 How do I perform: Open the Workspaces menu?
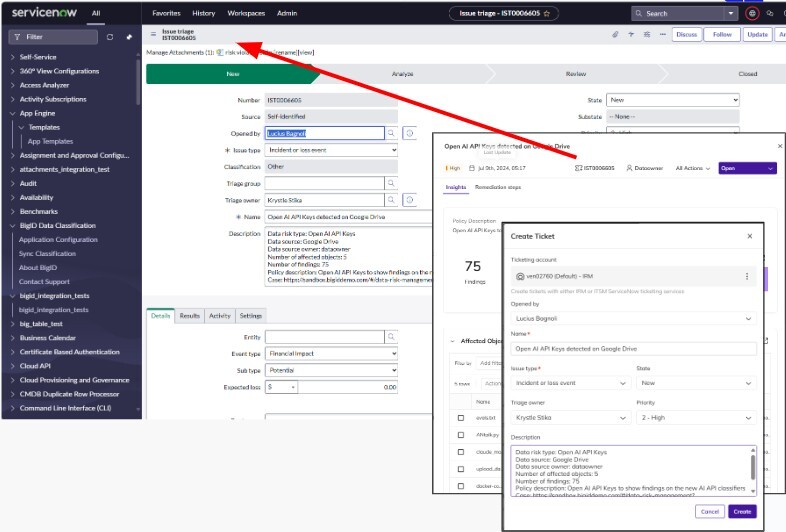click(x=246, y=14)
